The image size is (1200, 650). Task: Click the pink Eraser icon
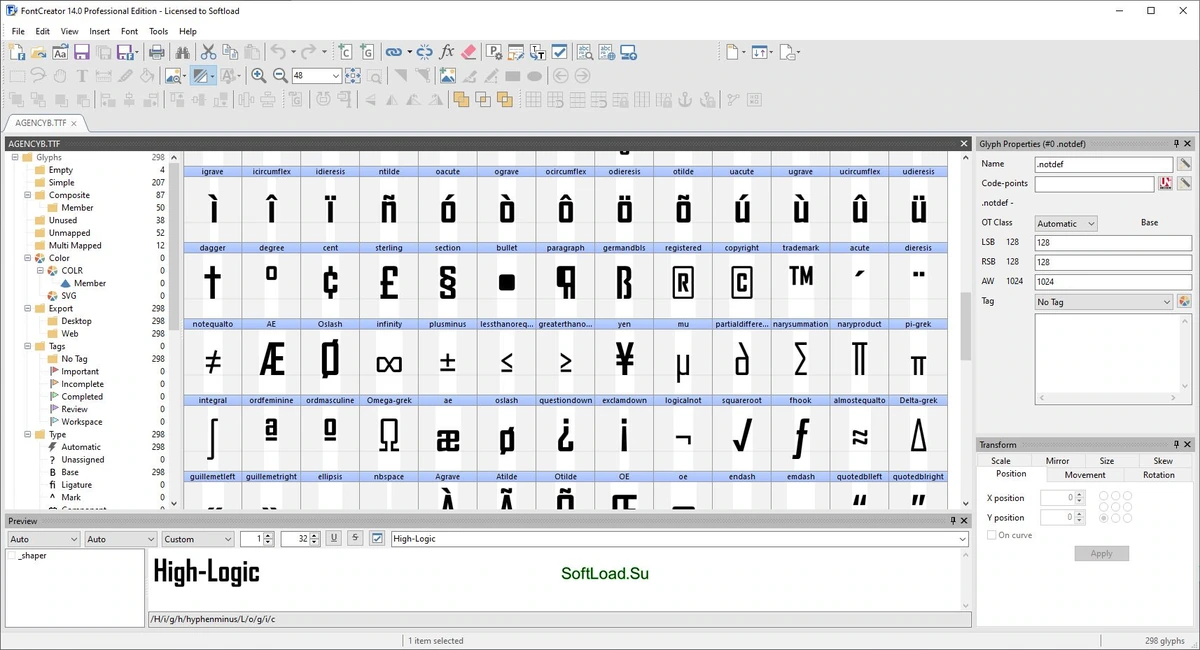coord(469,52)
